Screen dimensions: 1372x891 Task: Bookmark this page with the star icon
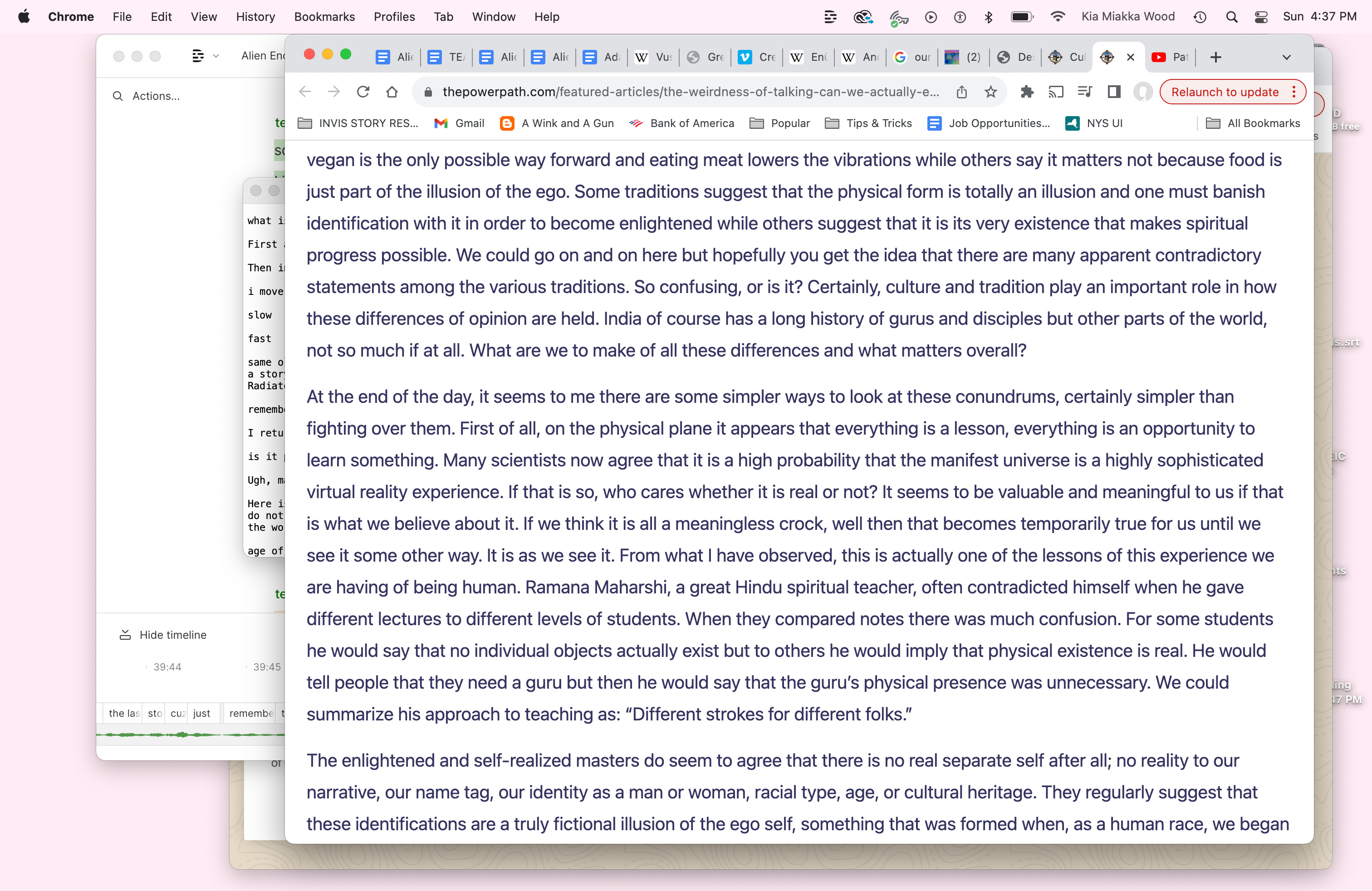tap(990, 92)
